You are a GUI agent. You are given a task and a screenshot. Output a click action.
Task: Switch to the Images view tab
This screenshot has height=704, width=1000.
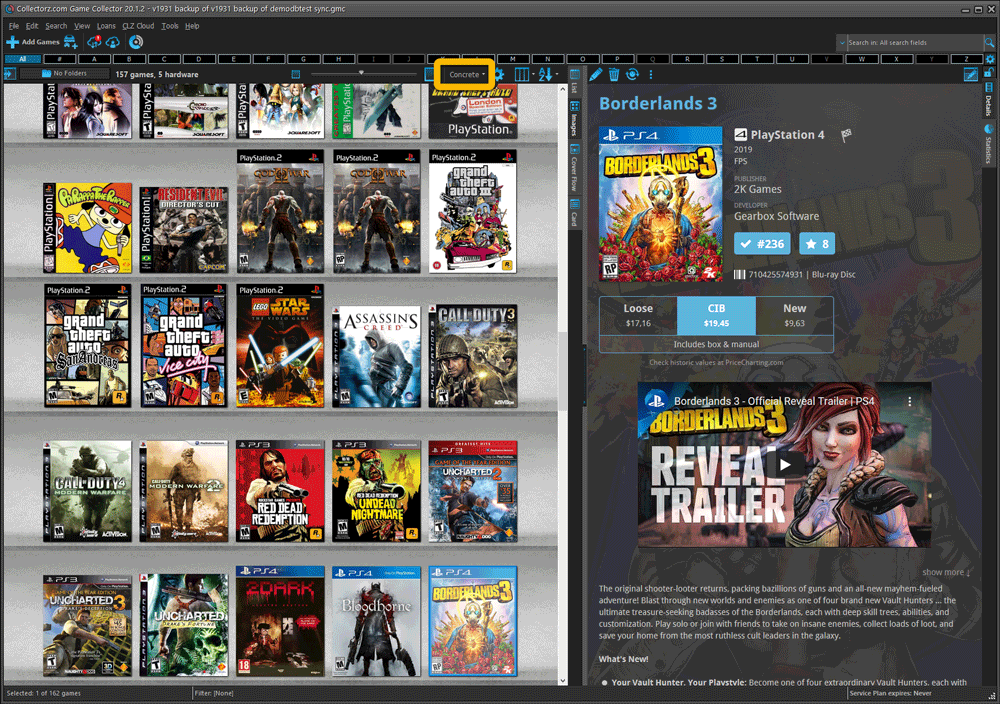click(575, 119)
